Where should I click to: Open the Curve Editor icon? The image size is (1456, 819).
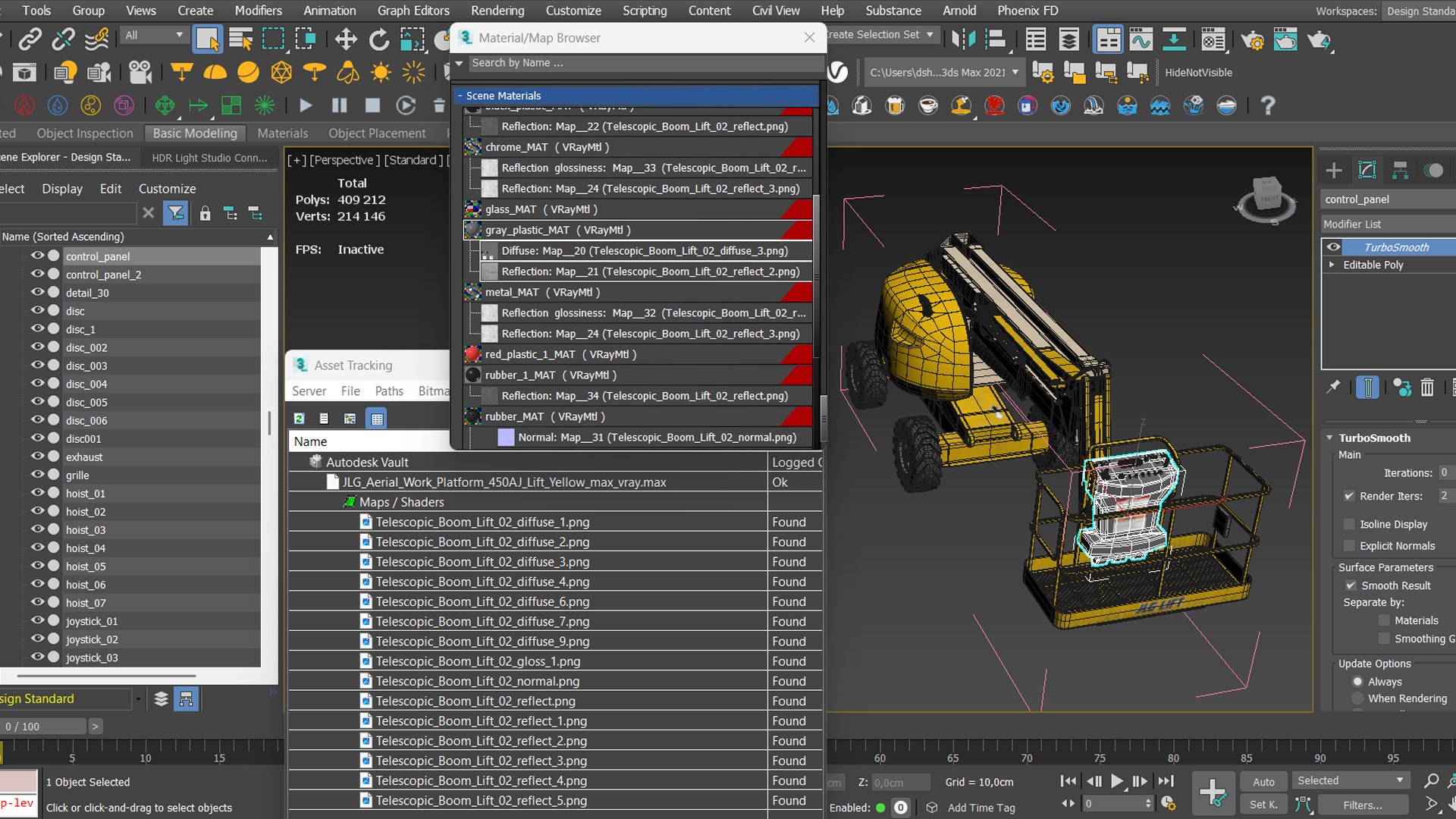[1141, 39]
